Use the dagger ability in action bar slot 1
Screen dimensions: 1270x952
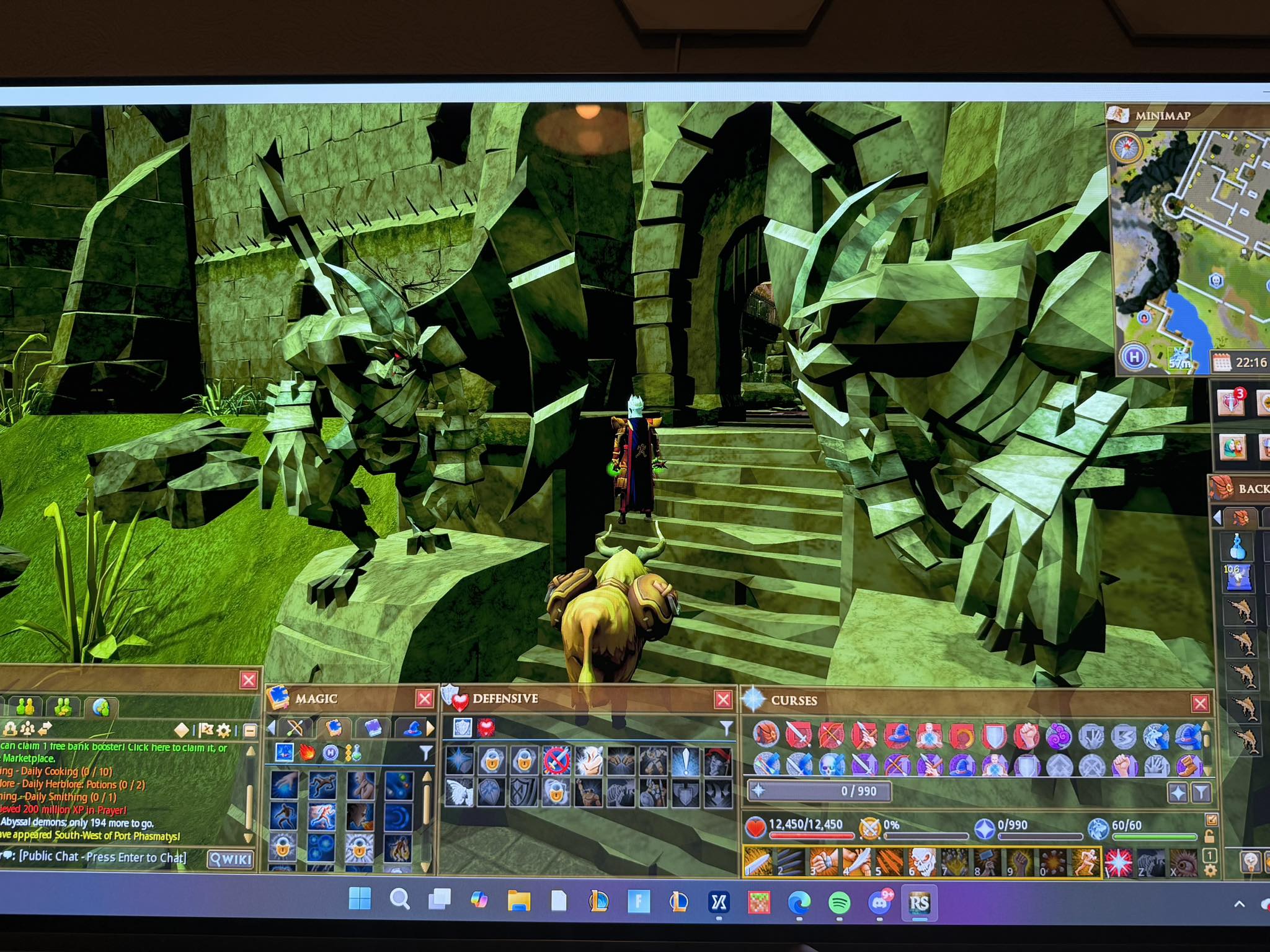coord(759,862)
